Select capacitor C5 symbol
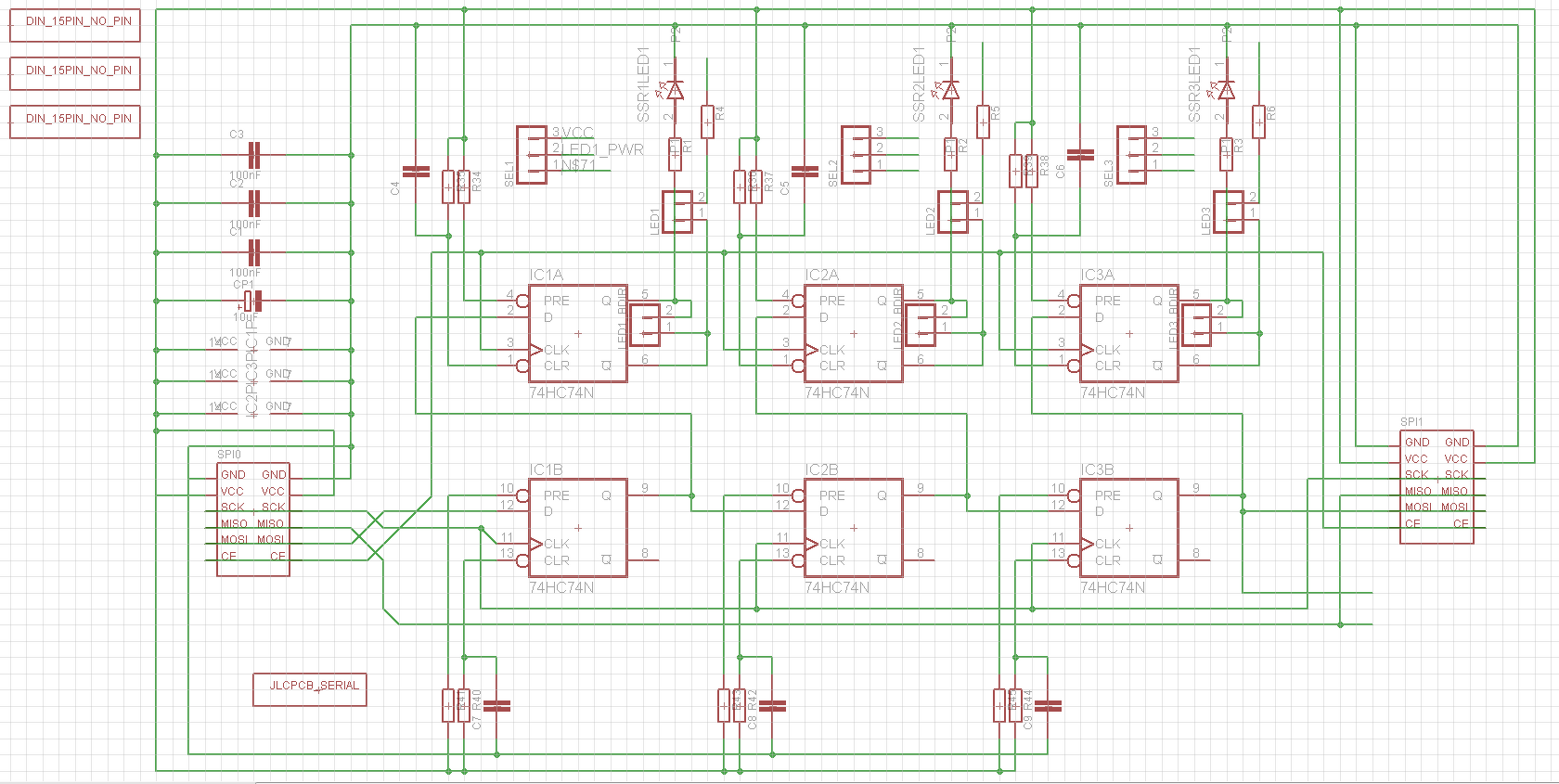 [x=804, y=172]
